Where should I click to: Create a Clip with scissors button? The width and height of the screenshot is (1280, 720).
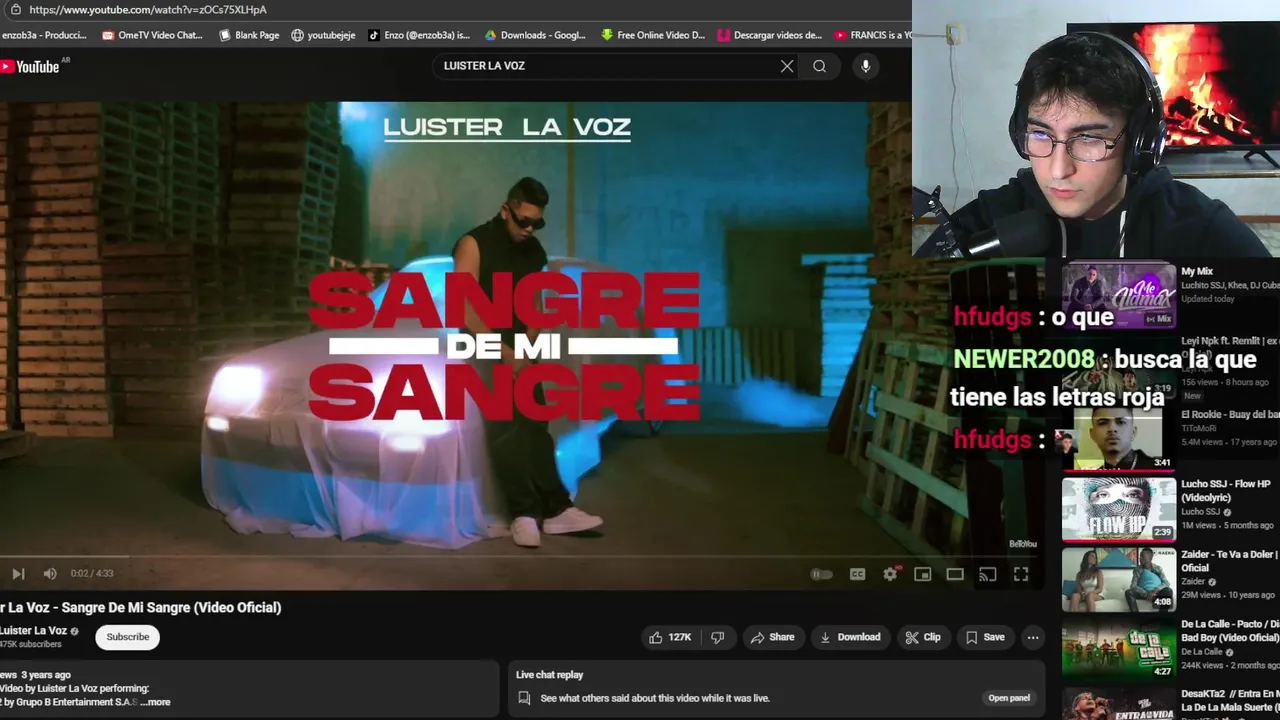pyautogui.click(x=923, y=637)
